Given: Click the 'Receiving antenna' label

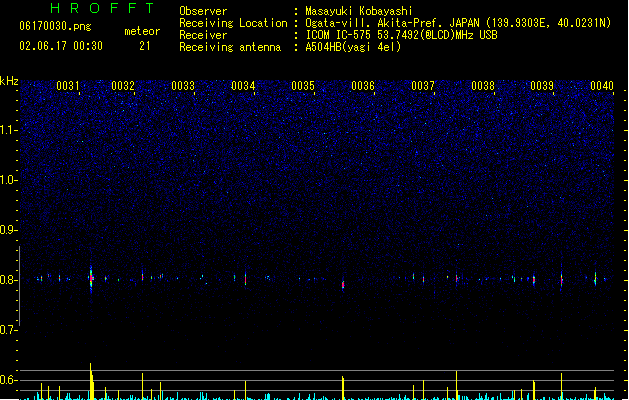Looking at the screenshot, I should click(230, 47).
